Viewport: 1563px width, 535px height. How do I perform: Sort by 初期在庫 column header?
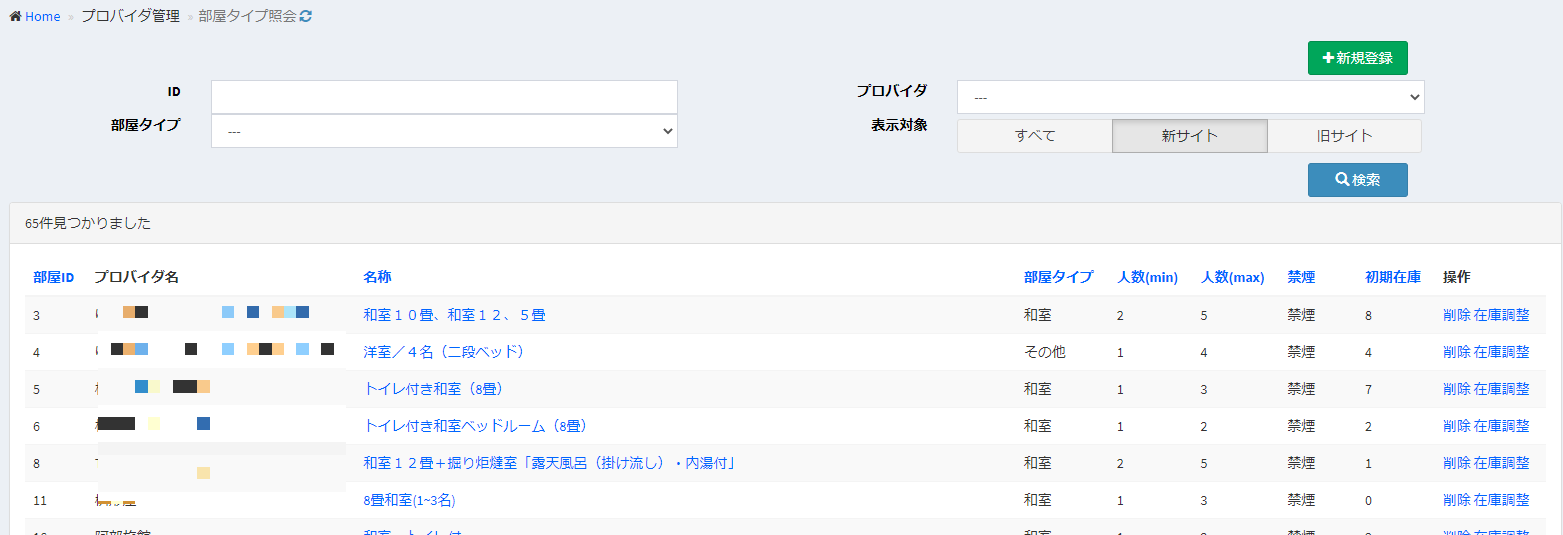point(1393,277)
